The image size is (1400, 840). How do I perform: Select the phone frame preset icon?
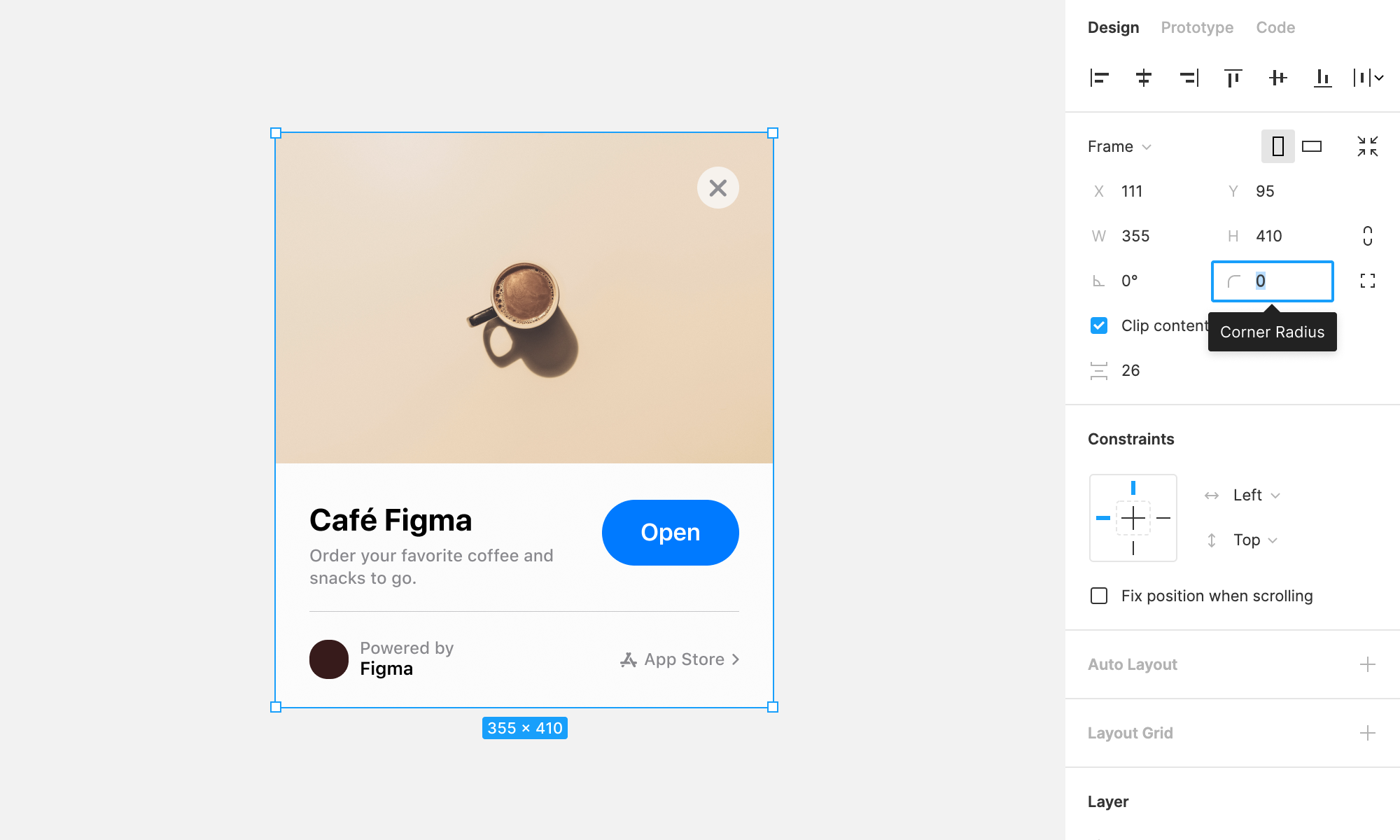click(x=1278, y=146)
